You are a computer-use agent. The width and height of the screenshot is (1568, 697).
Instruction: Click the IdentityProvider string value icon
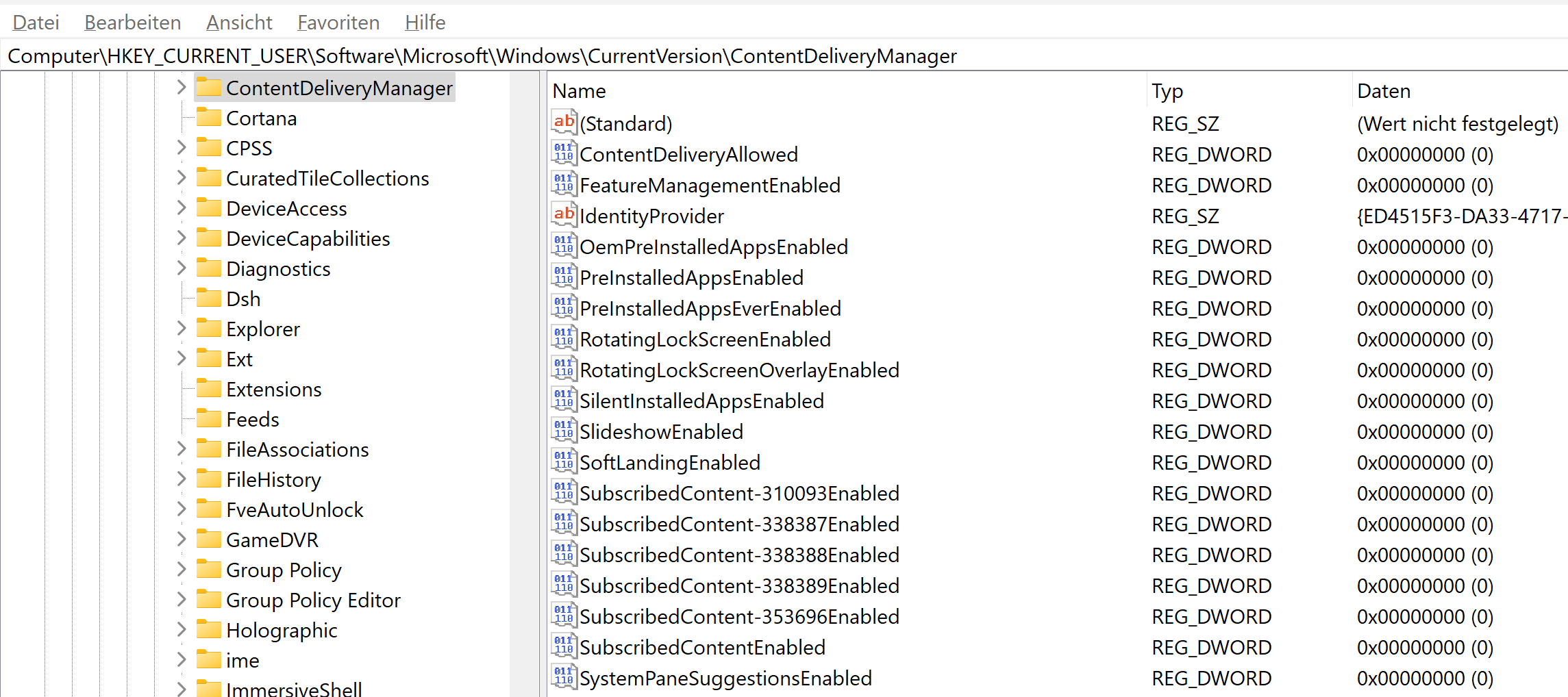pos(564,215)
